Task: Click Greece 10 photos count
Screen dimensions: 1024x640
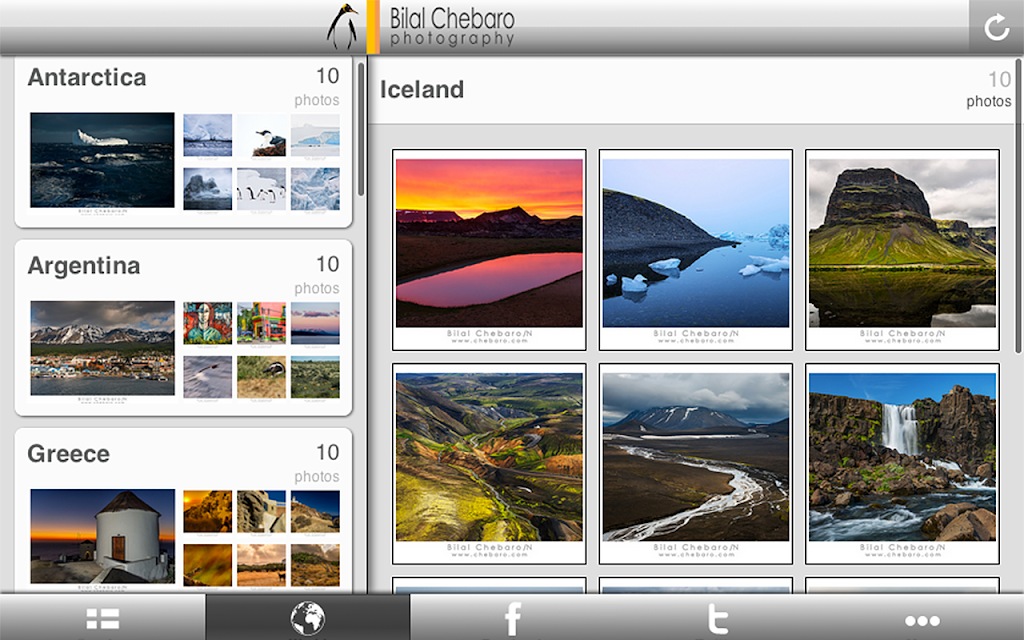Action: pyautogui.click(x=317, y=463)
